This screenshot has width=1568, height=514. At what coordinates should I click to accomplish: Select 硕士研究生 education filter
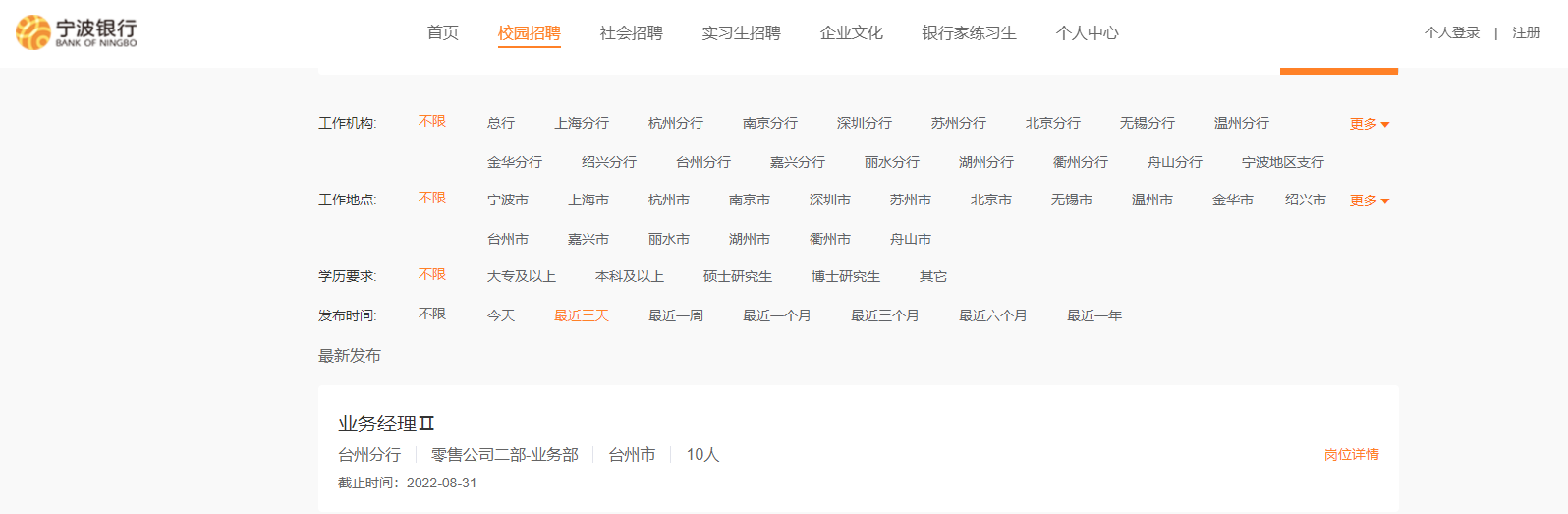tap(738, 276)
